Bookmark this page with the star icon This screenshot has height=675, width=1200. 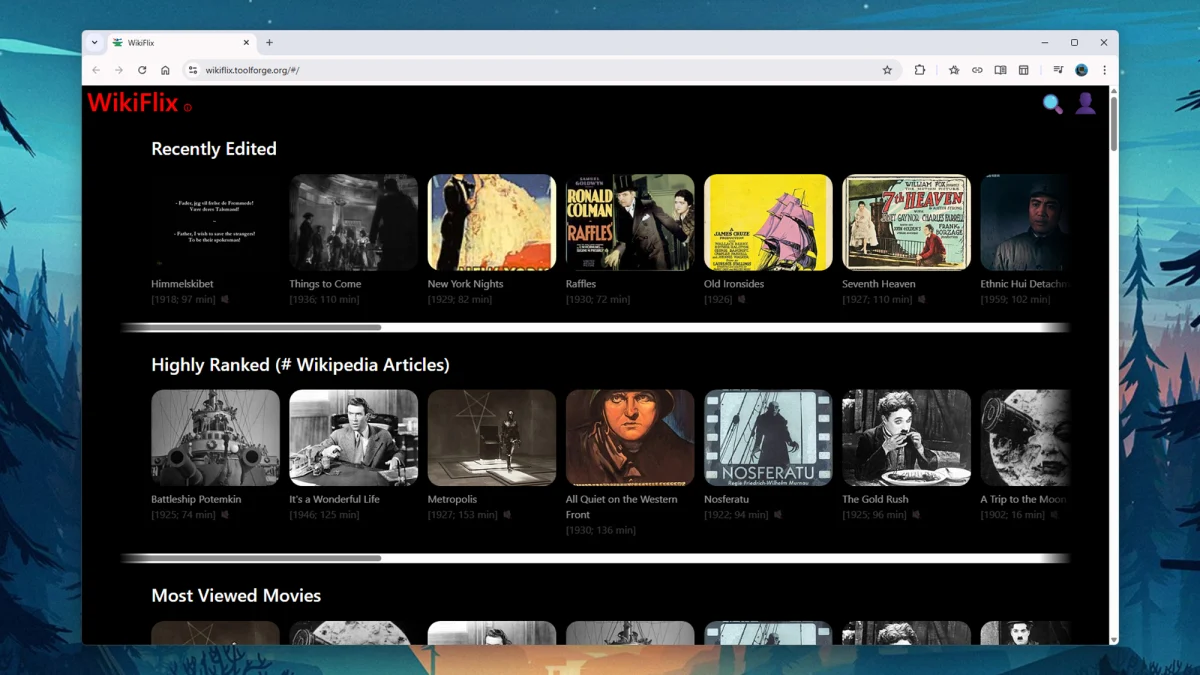(x=887, y=70)
